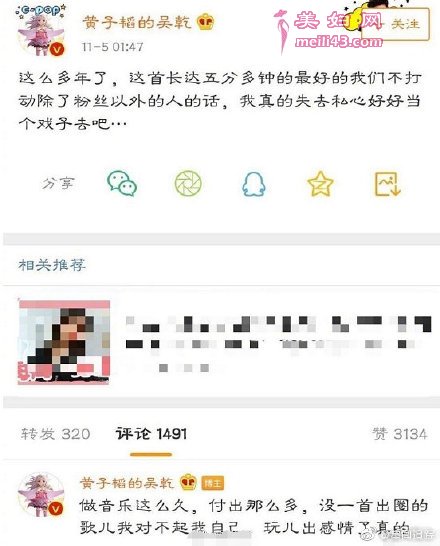Share to QQ Zone star icon
440x546 pixels.
320,184
